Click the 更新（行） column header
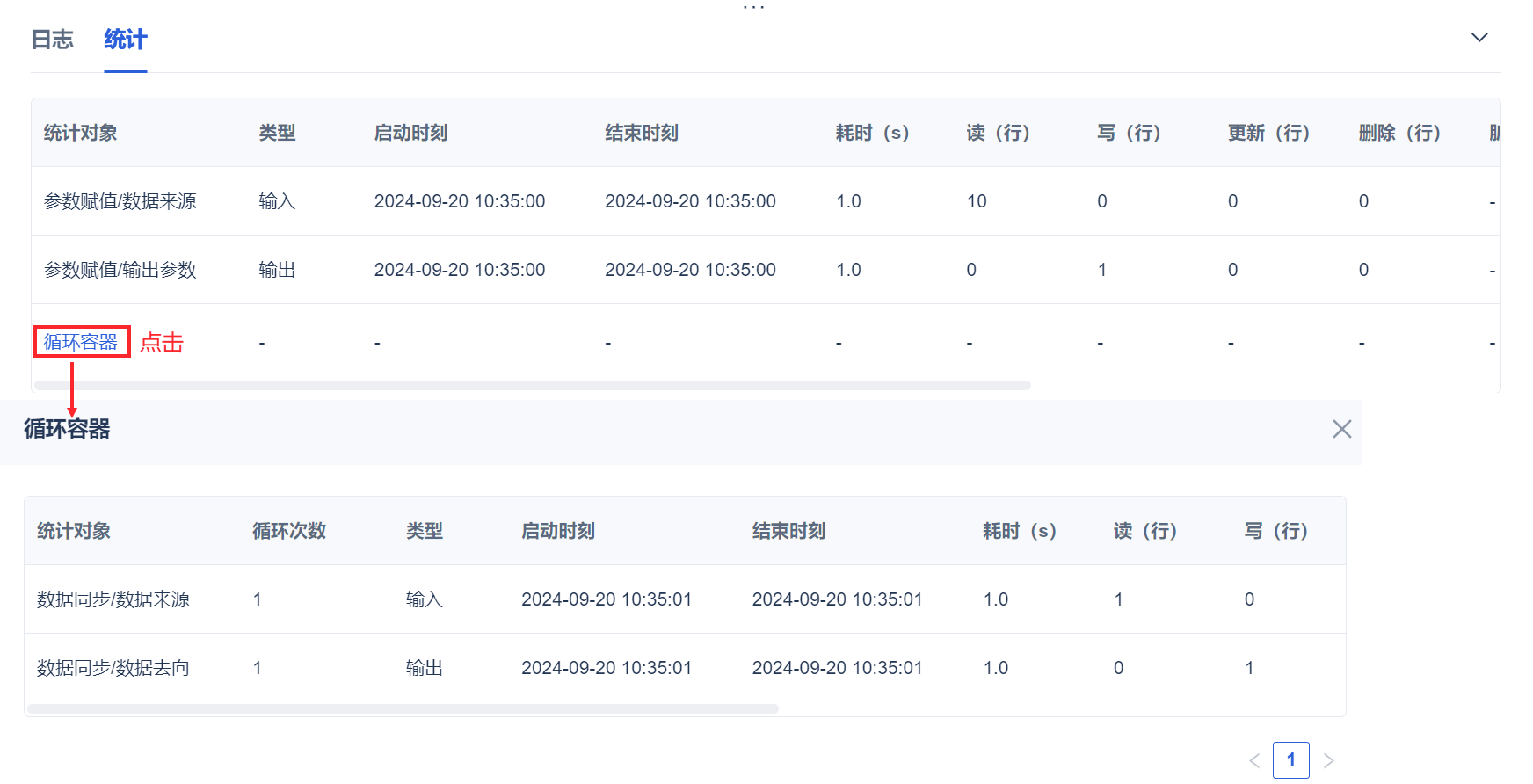The image size is (1533, 784). pos(1268,133)
